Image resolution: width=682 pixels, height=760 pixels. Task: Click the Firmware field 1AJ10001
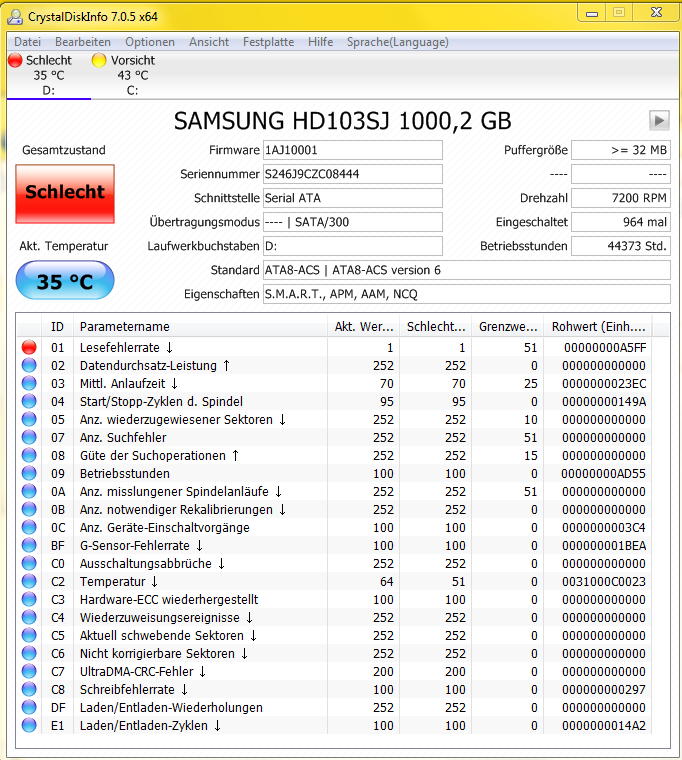[352, 150]
